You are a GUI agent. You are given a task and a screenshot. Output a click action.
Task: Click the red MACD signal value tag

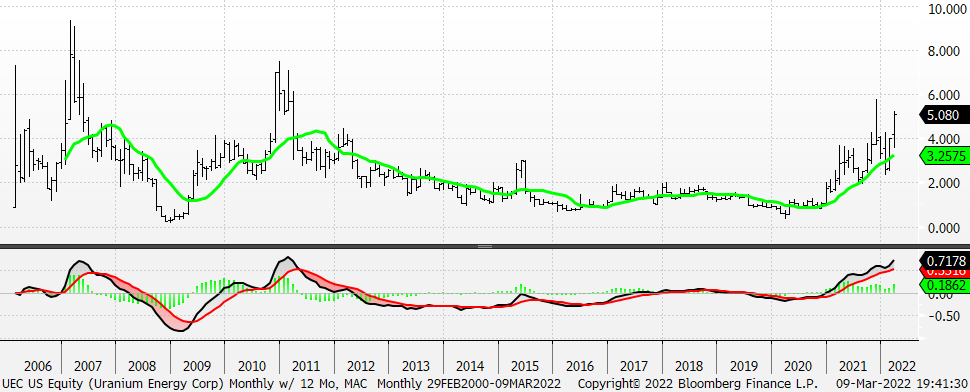click(x=946, y=271)
